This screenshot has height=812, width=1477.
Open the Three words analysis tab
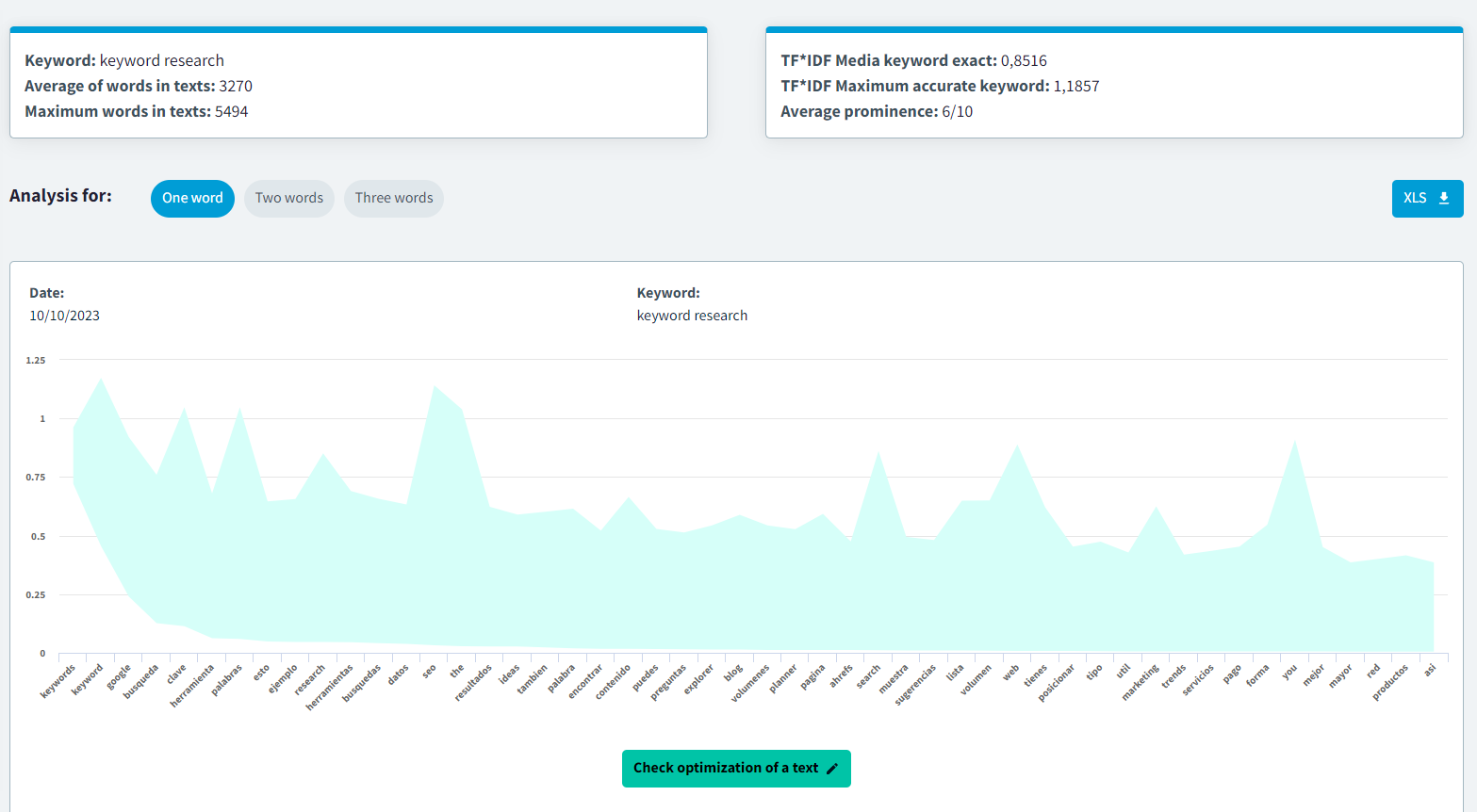[x=394, y=198]
